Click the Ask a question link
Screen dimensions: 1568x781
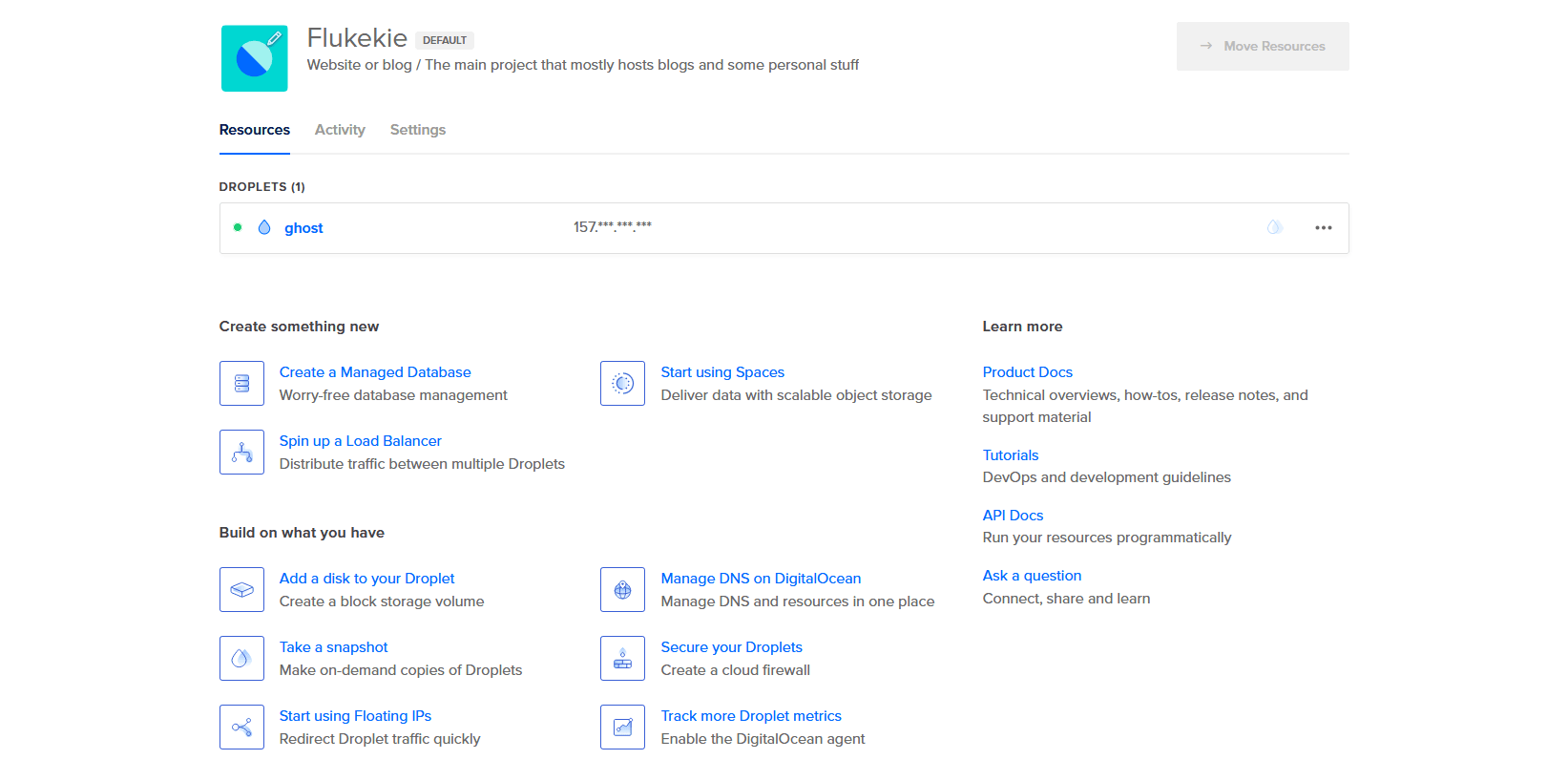pyautogui.click(x=1032, y=576)
